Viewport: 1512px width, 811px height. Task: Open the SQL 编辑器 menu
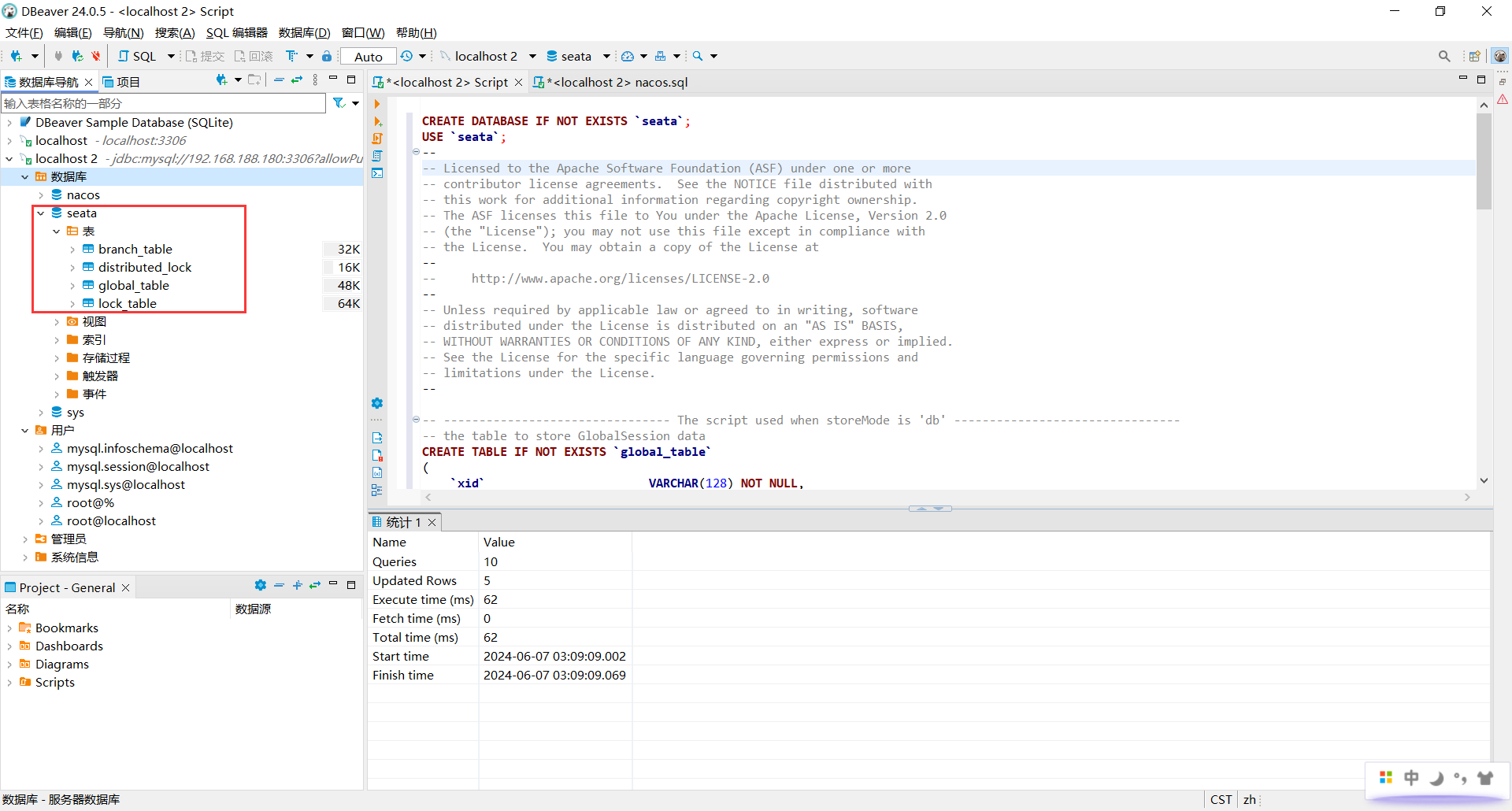click(x=237, y=32)
